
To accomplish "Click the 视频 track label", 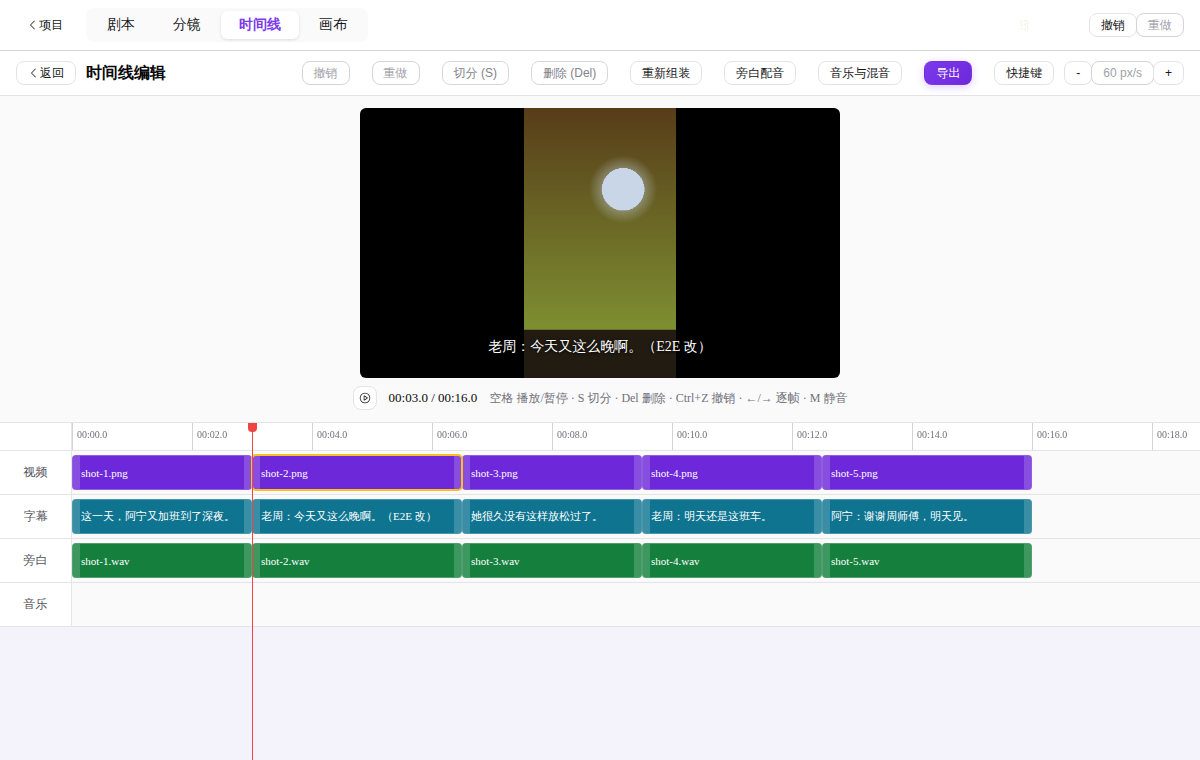I will tap(36, 472).
